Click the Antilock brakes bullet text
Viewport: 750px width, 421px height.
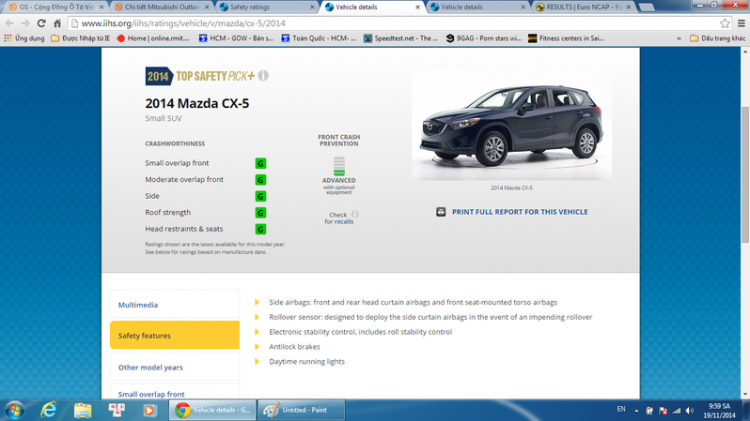point(295,346)
